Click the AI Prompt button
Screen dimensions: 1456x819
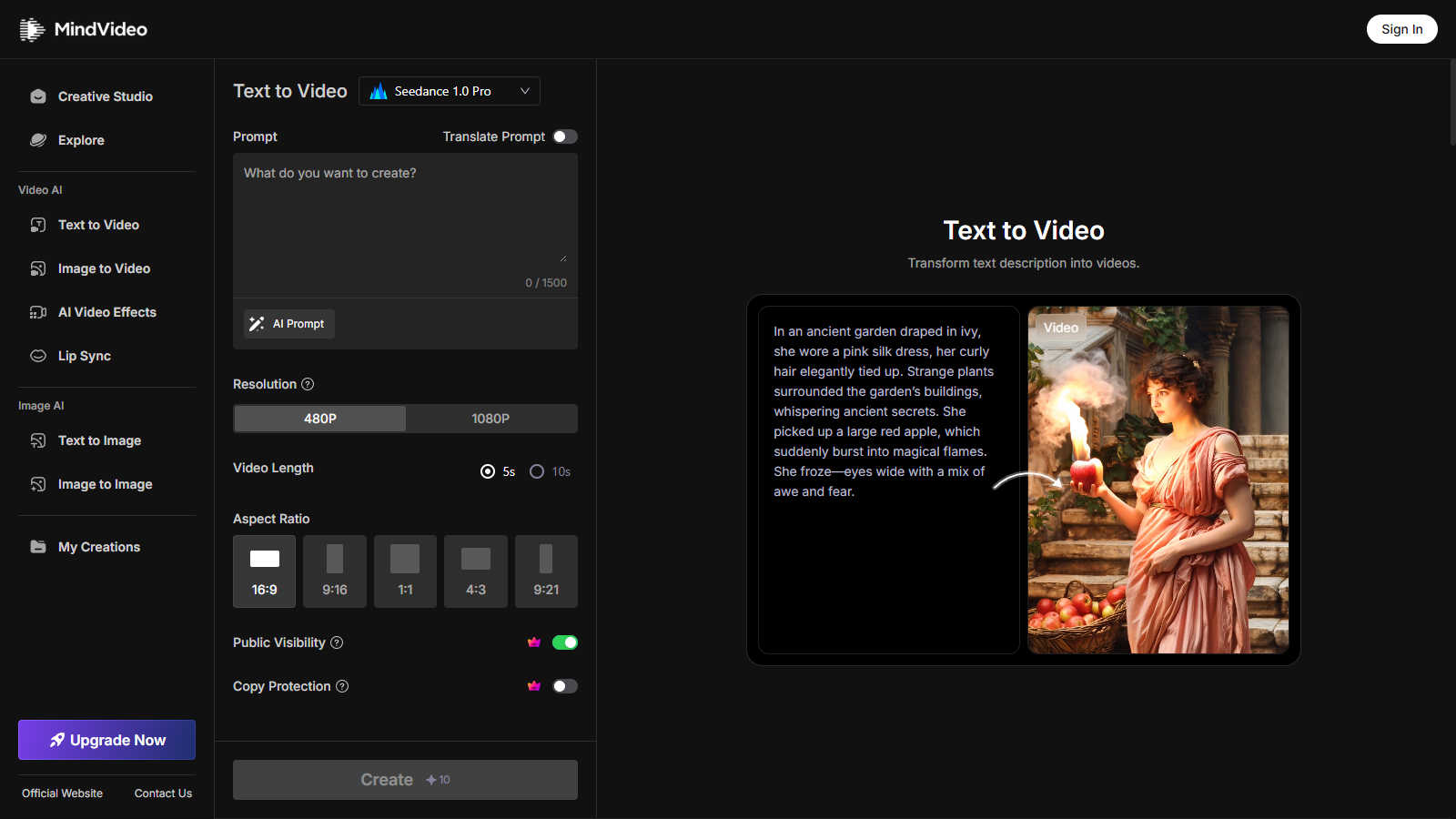click(289, 324)
